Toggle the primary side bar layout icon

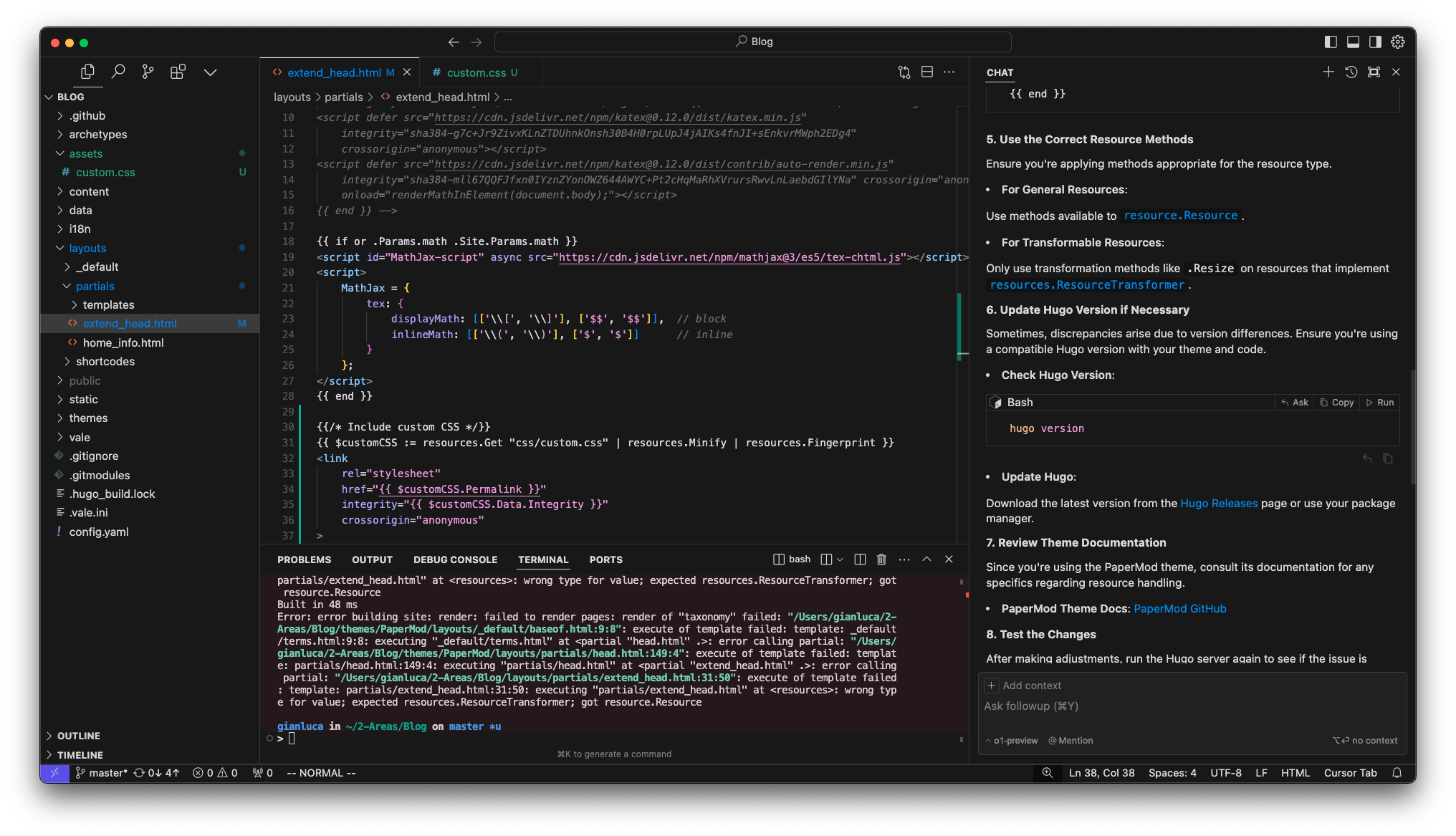(x=1331, y=42)
